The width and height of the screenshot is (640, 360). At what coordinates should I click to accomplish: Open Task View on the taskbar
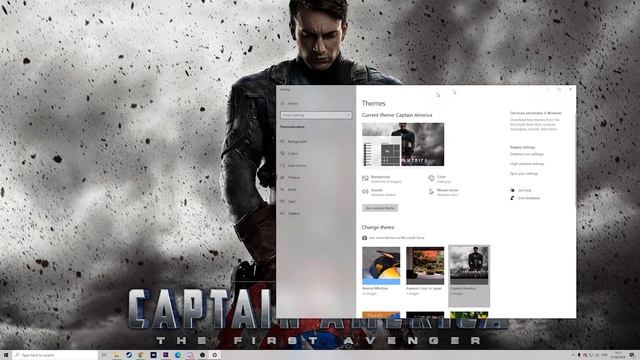[104, 355]
